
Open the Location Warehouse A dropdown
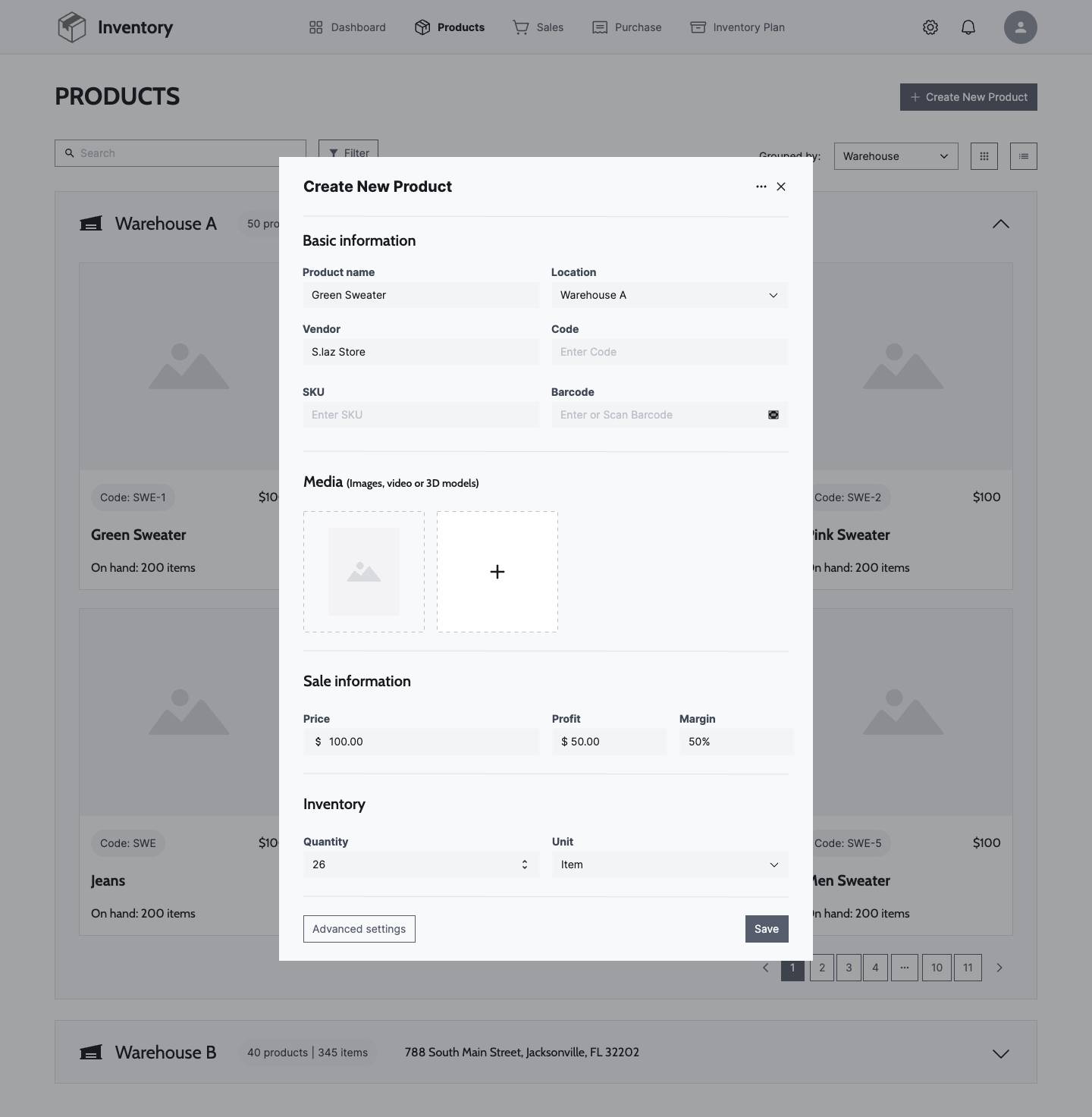[x=670, y=295]
